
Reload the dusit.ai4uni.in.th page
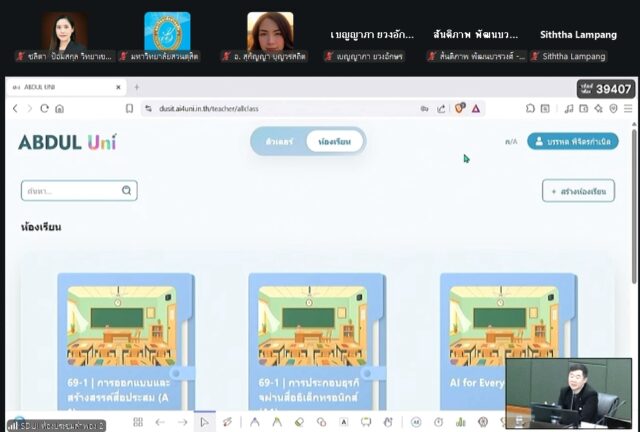(x=44, y=109)
